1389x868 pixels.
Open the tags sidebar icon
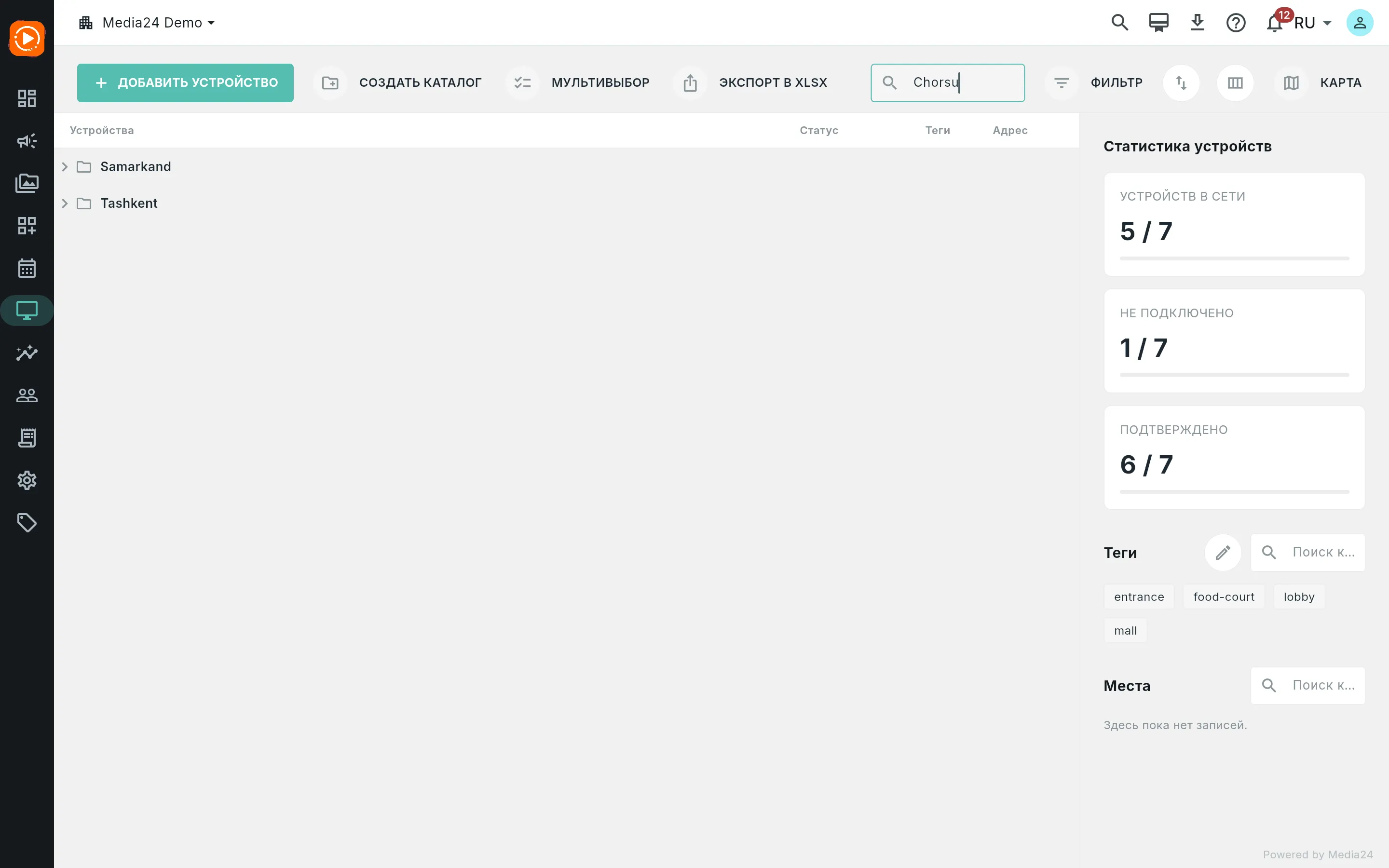pos(27,523)
